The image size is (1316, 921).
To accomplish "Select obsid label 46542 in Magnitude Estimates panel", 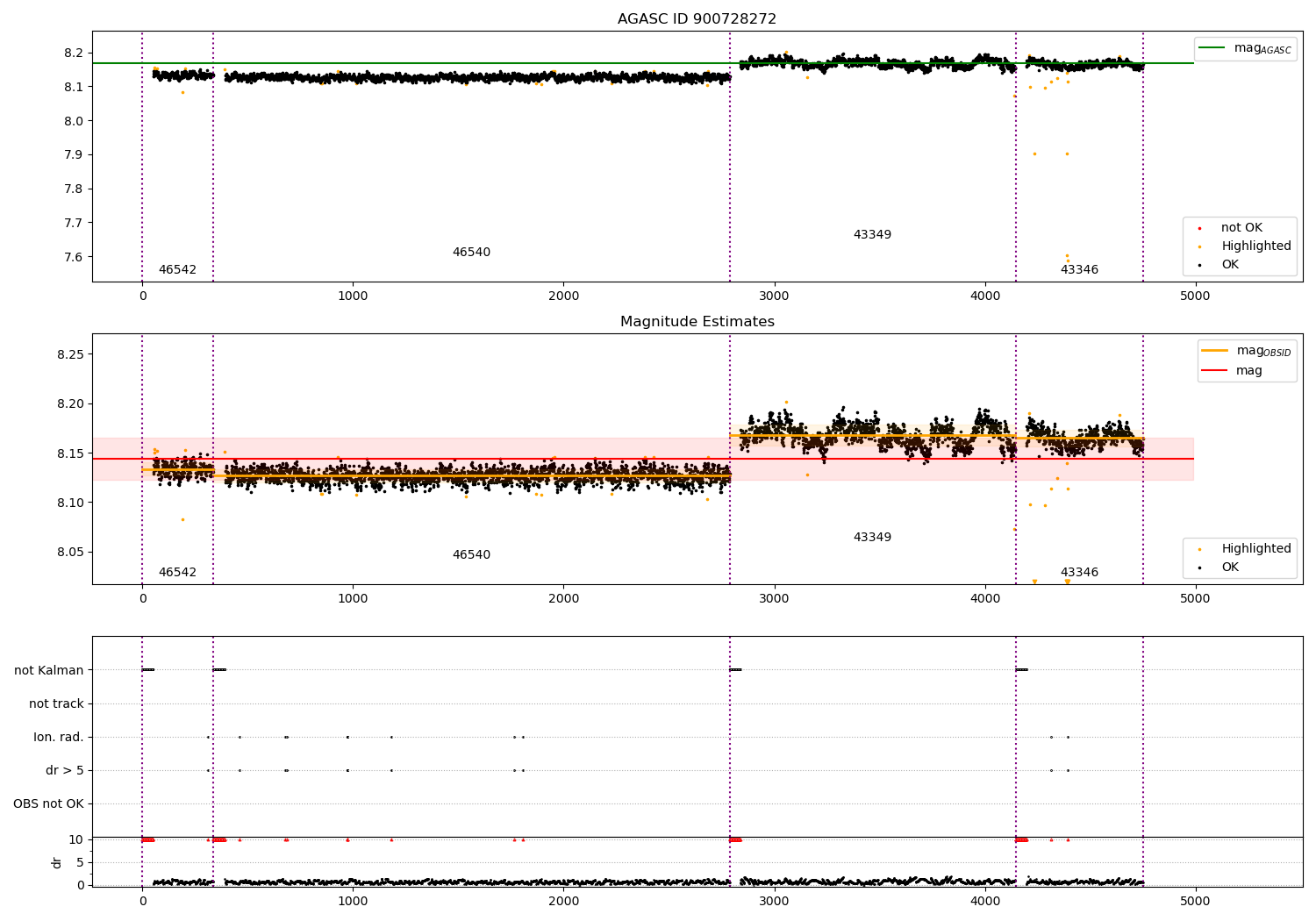I will 177,573.
